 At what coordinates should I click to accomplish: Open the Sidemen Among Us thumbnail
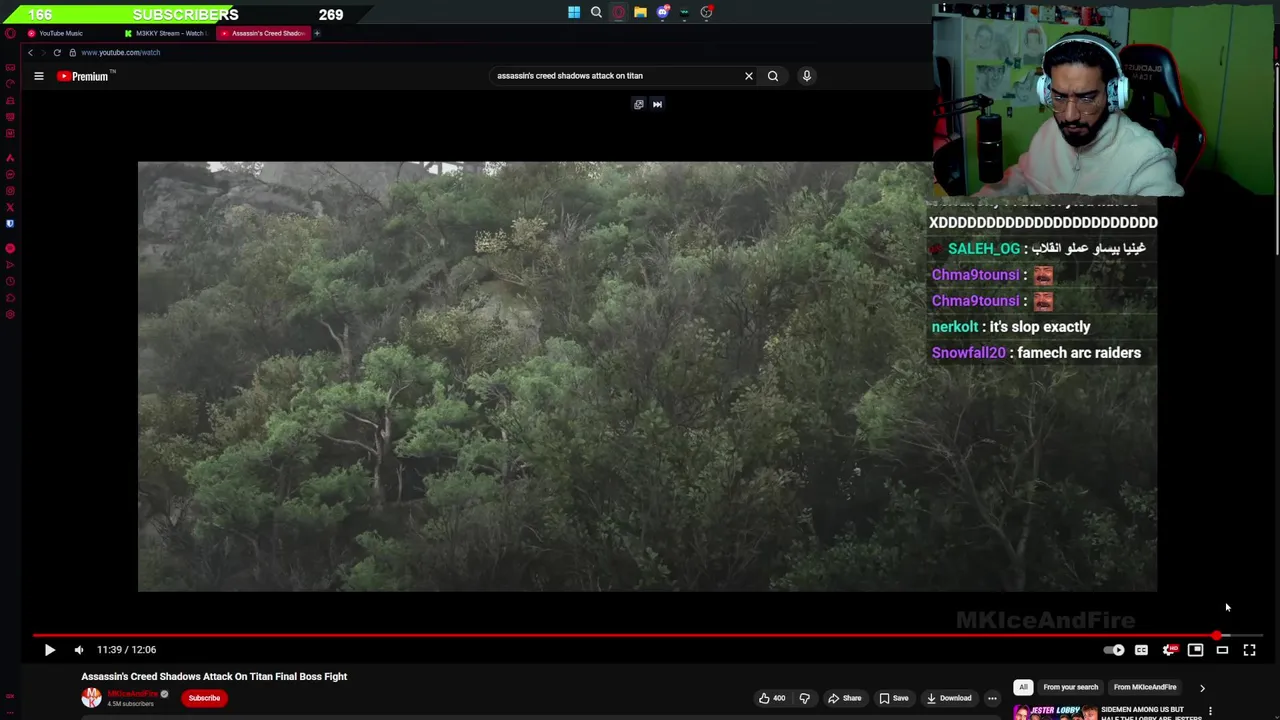tap(1055, 712)
